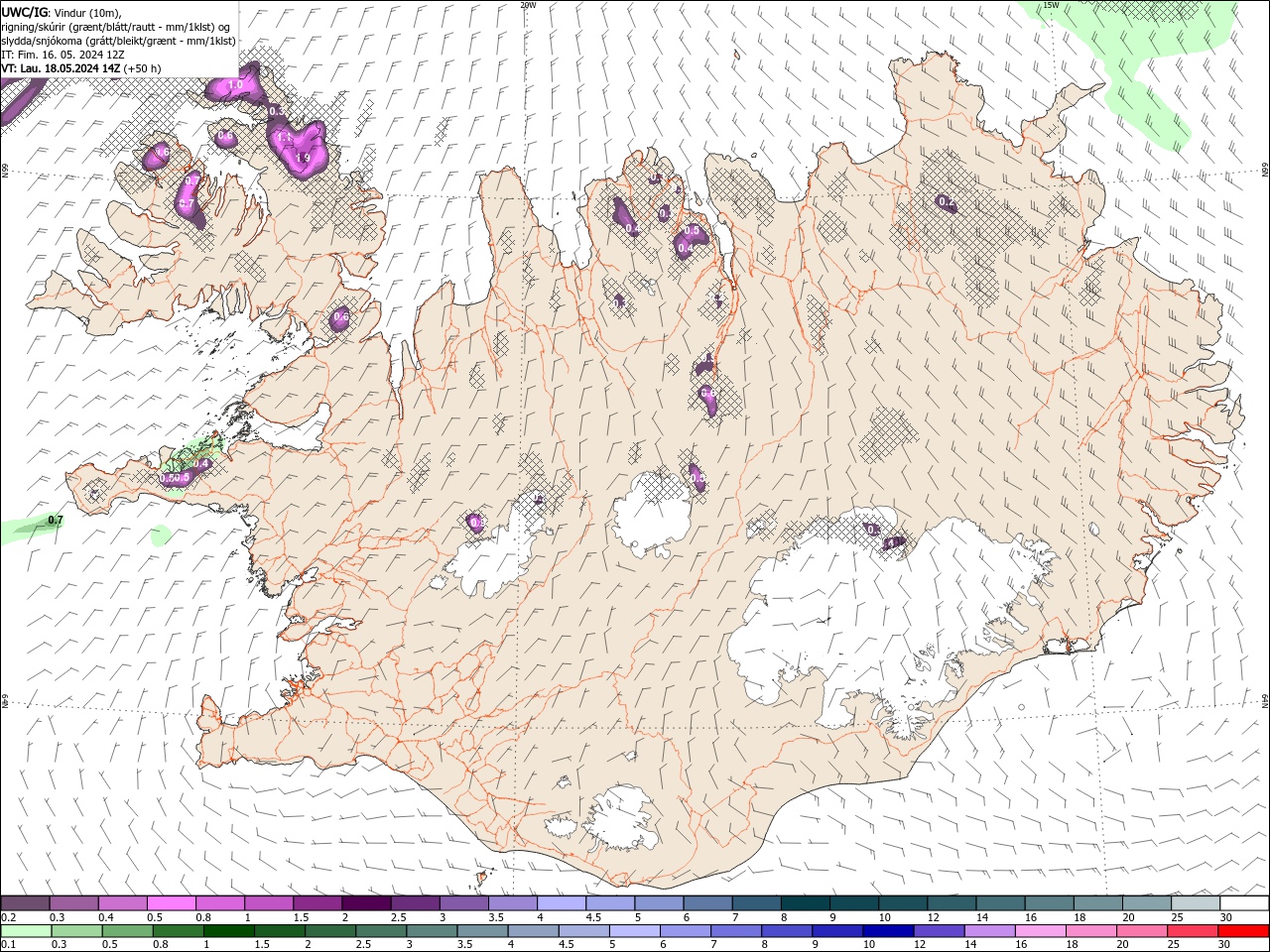Click the navy blue rain swatch between 10 and 12
1270x952 pixels.
click(x=888, y=931)
